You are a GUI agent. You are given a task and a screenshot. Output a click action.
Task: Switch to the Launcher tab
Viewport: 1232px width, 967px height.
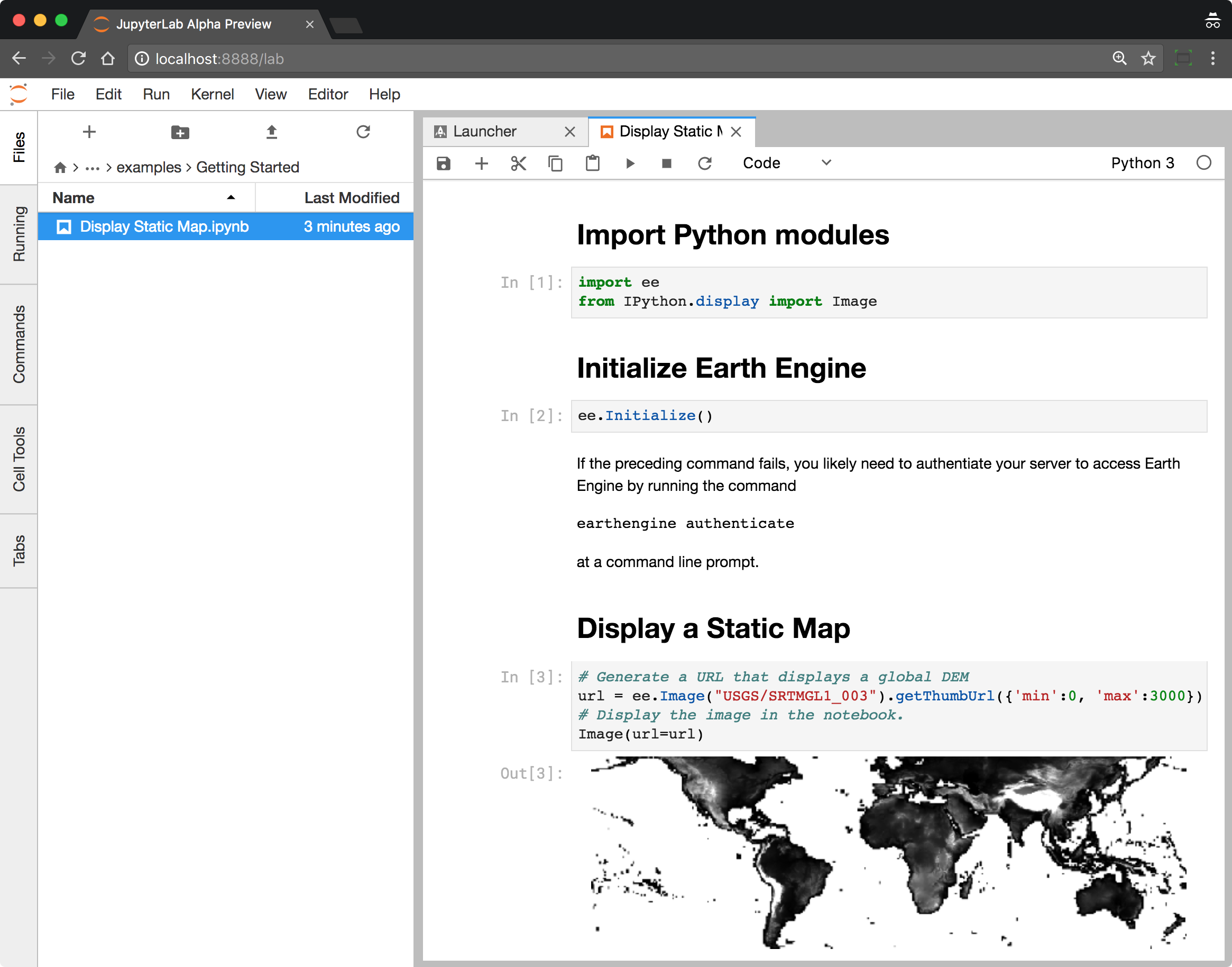483,130
